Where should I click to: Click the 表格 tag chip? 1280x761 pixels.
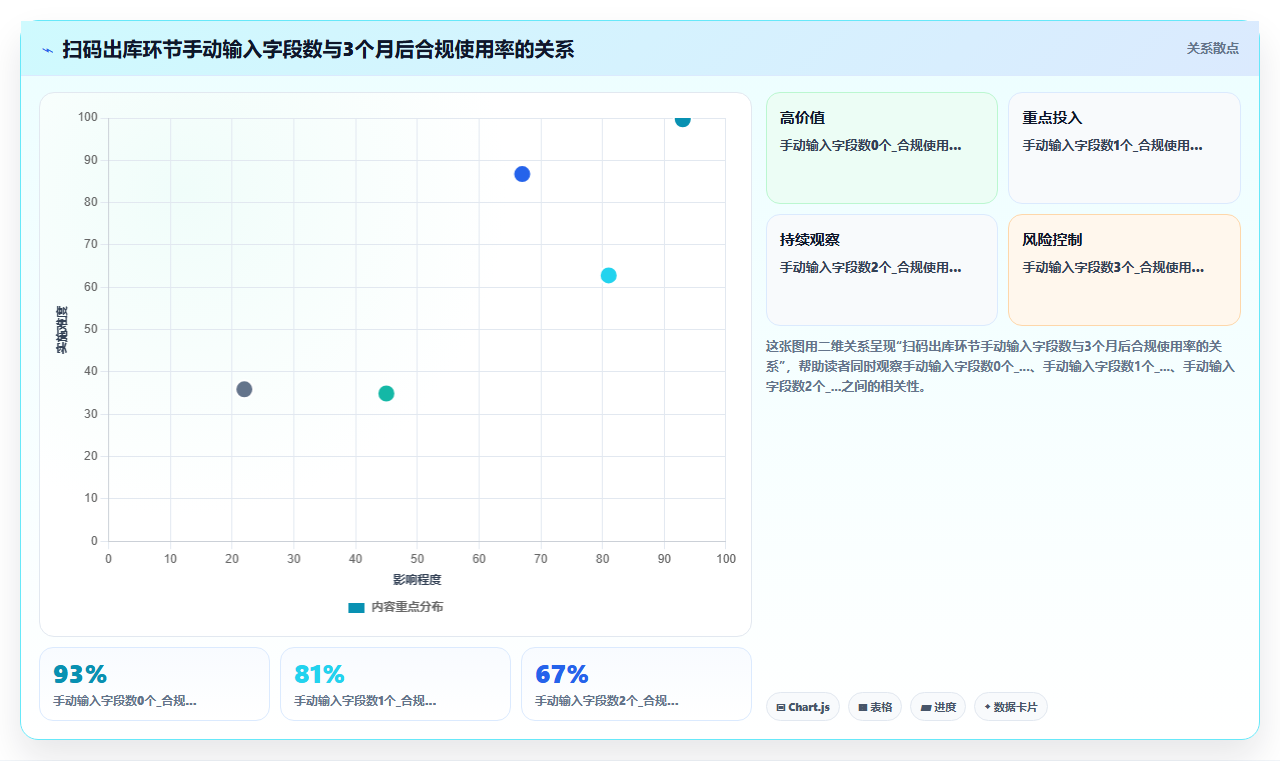point(875,707)
